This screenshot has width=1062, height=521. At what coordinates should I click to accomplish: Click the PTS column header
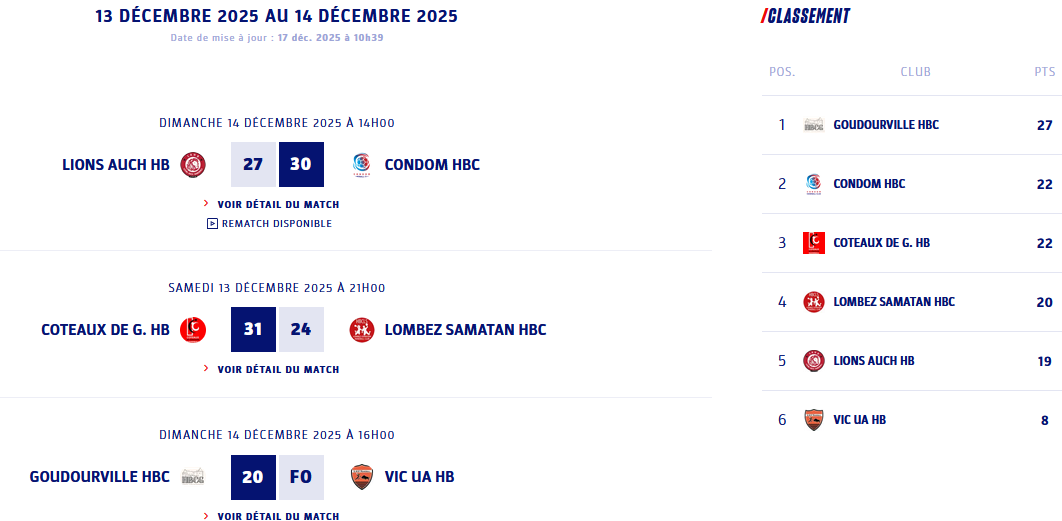pyautogui.click(x=1044, y=72)
